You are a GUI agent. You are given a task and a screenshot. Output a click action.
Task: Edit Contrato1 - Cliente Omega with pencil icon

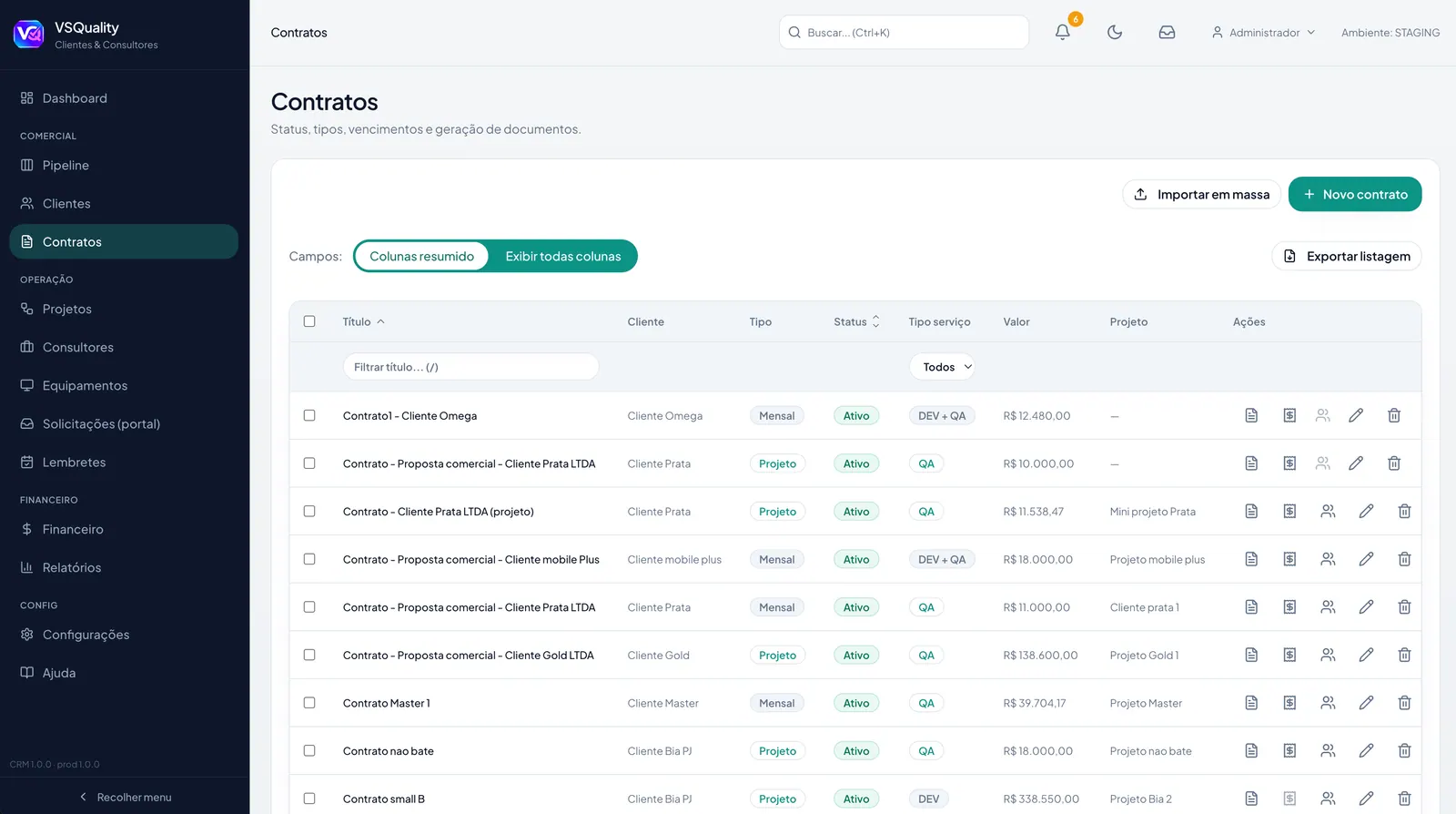[1356, 416]
